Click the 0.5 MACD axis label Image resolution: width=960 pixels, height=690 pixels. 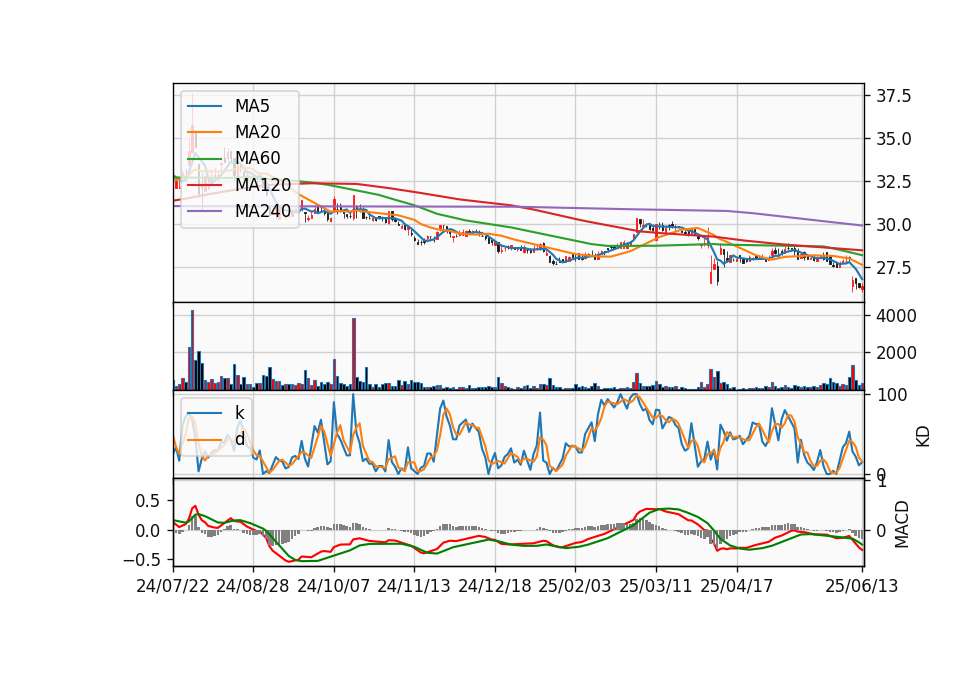coord(147,501)
